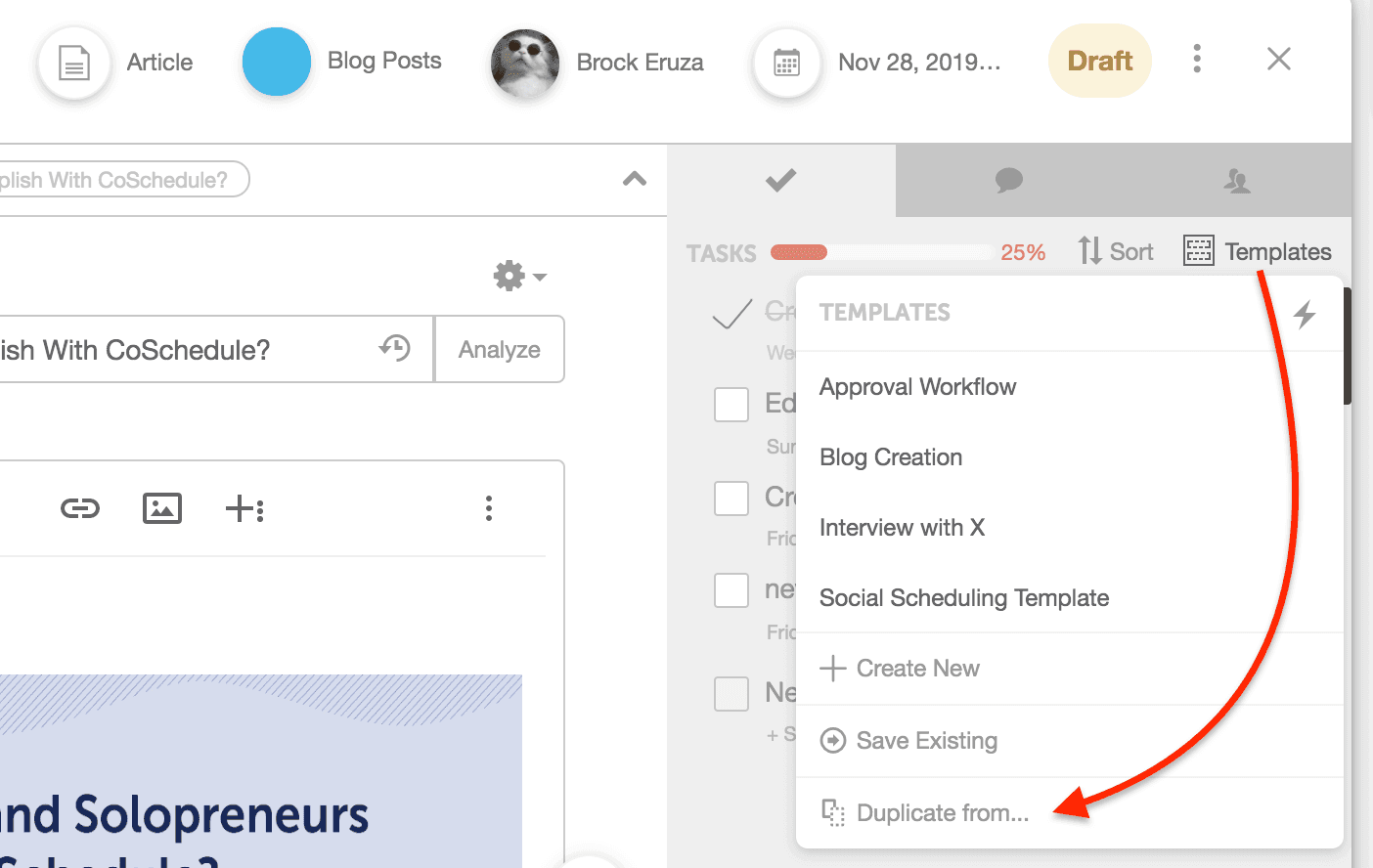The image size is (1373, 868).
Task: Open the editor's three-dot overflow menu
Action: (489, 508)
